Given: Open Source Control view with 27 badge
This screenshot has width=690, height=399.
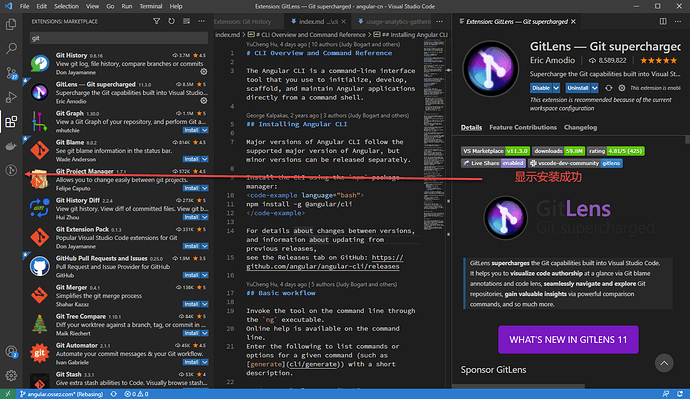Looking at the screenshot, I should [x=11, y=73].
